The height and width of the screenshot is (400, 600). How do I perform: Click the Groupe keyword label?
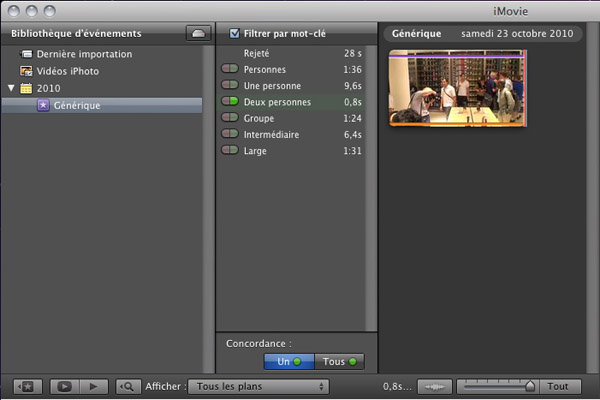click(259, 118)
